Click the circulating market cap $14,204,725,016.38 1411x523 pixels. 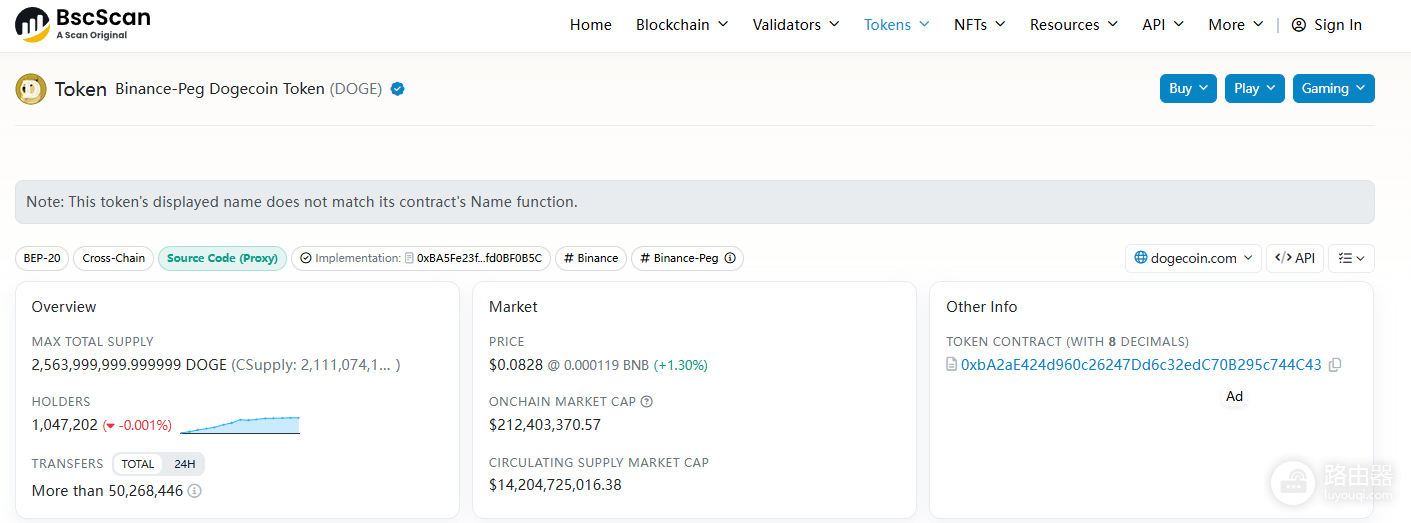(x=555, y=485)
